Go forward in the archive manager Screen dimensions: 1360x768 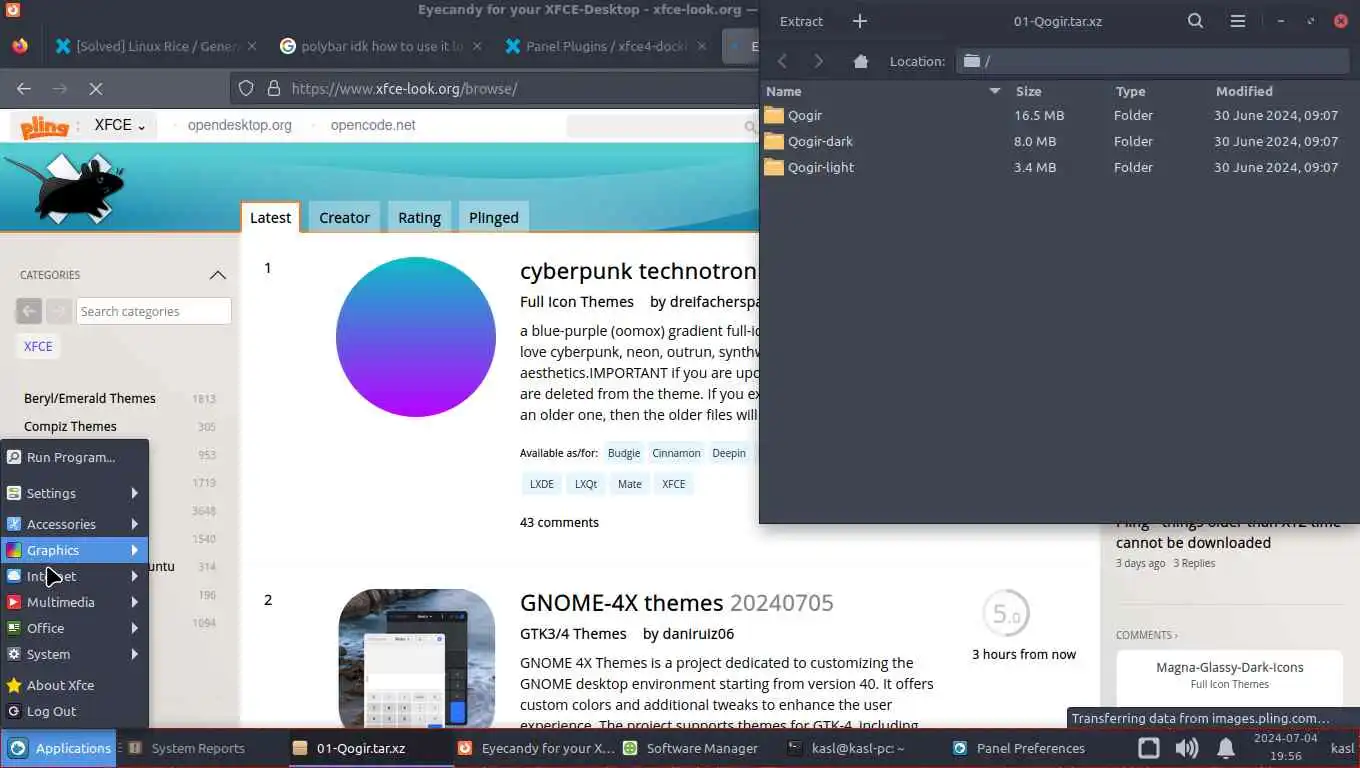pyautogui.click(x=819, y=61)
